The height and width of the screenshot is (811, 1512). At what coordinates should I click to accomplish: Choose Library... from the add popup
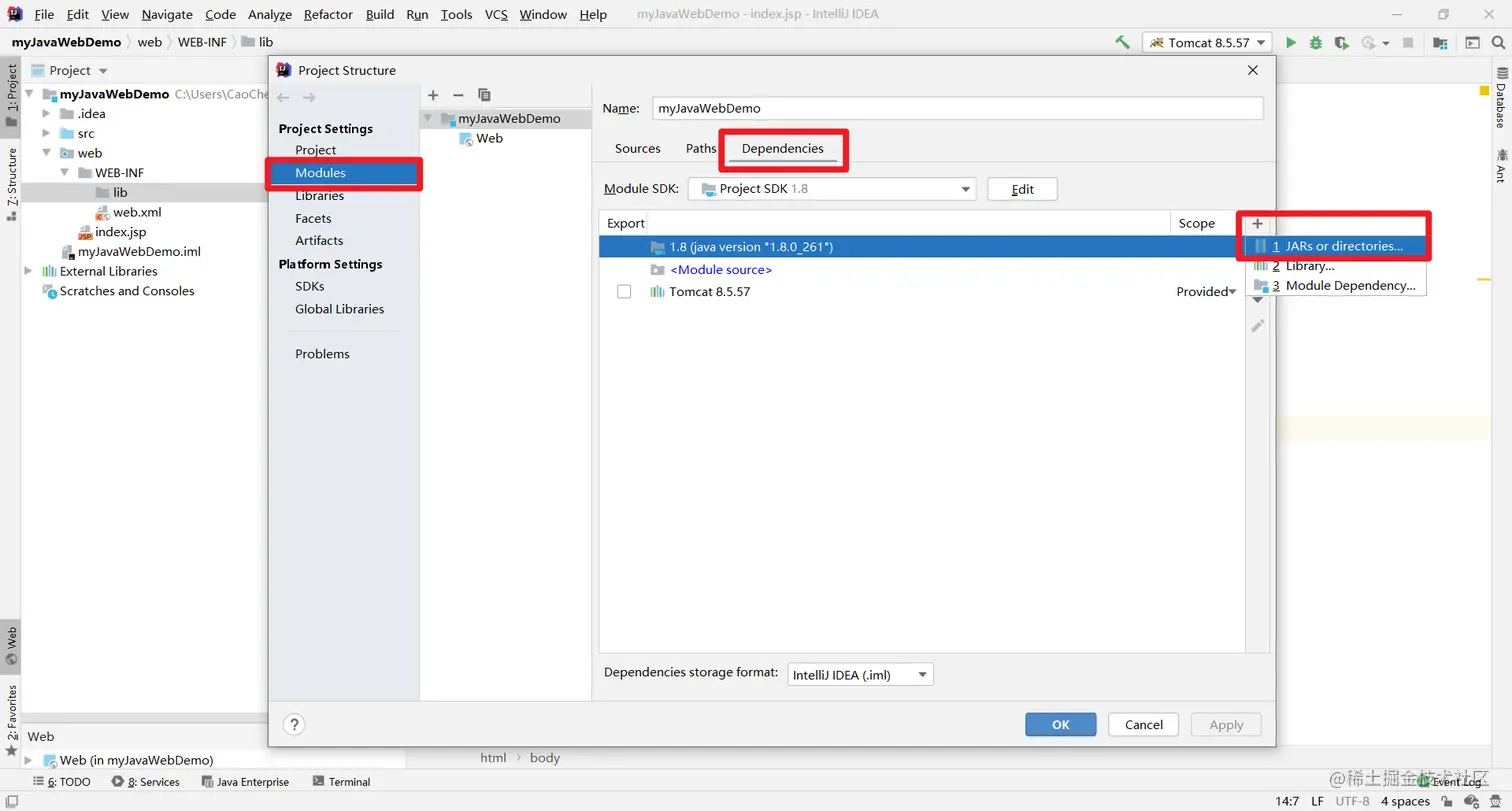(x=1337, y=266)
